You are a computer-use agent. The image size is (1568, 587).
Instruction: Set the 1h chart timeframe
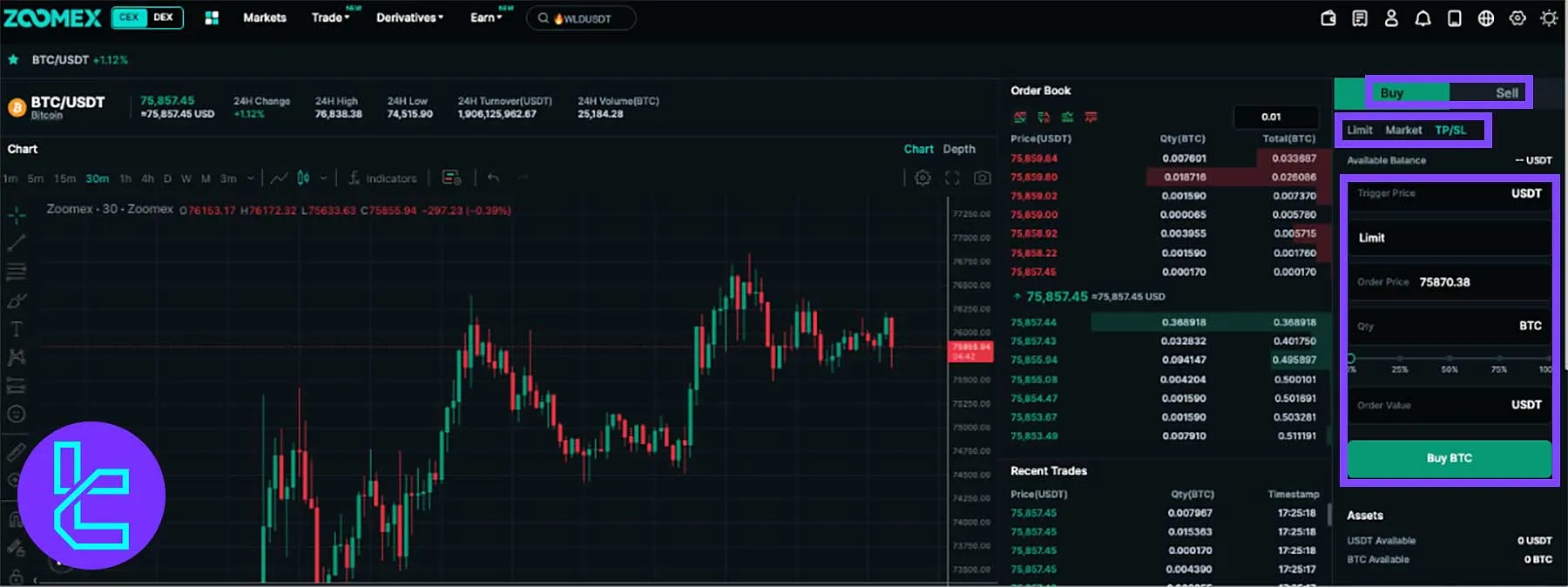click(x=125, y=179)
